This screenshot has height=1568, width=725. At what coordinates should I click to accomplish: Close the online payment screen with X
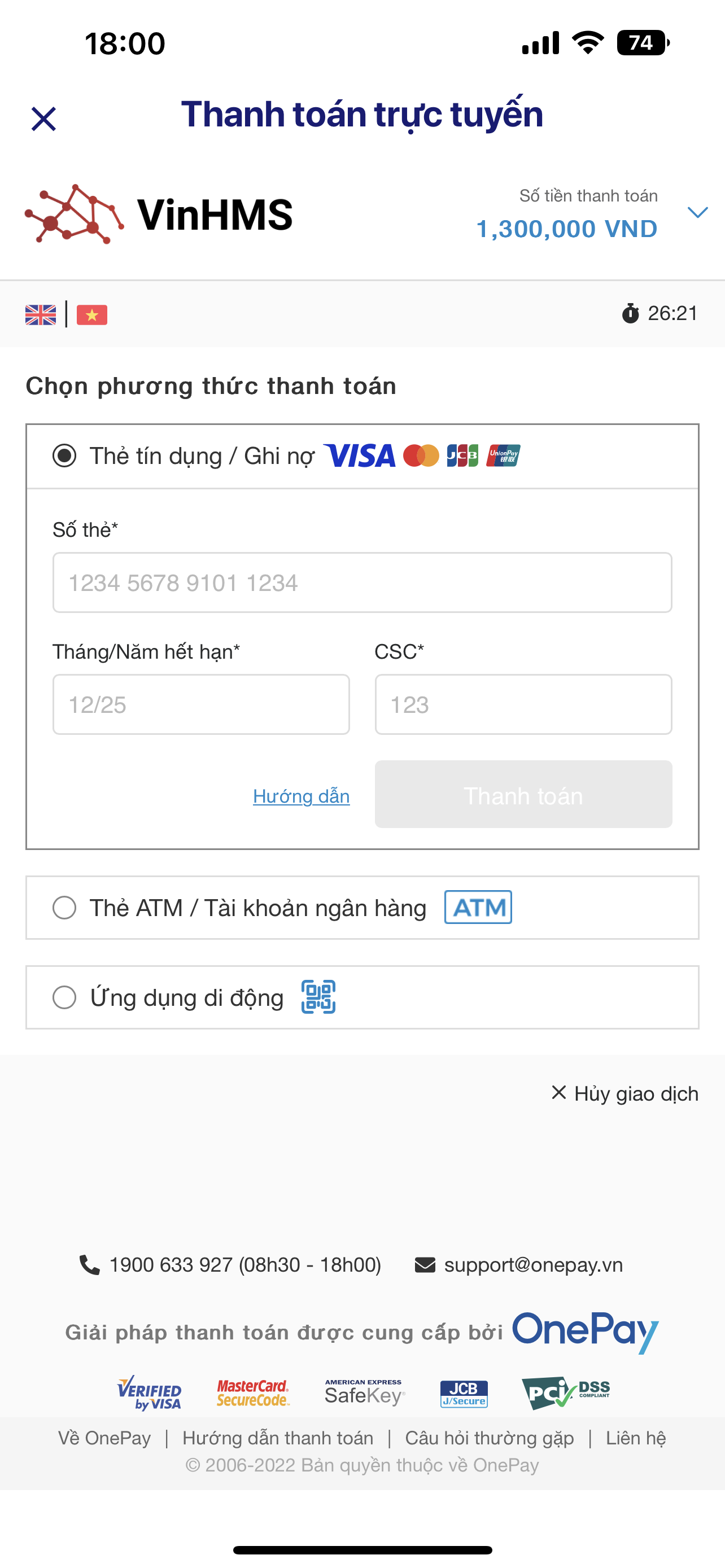[44, 119]
